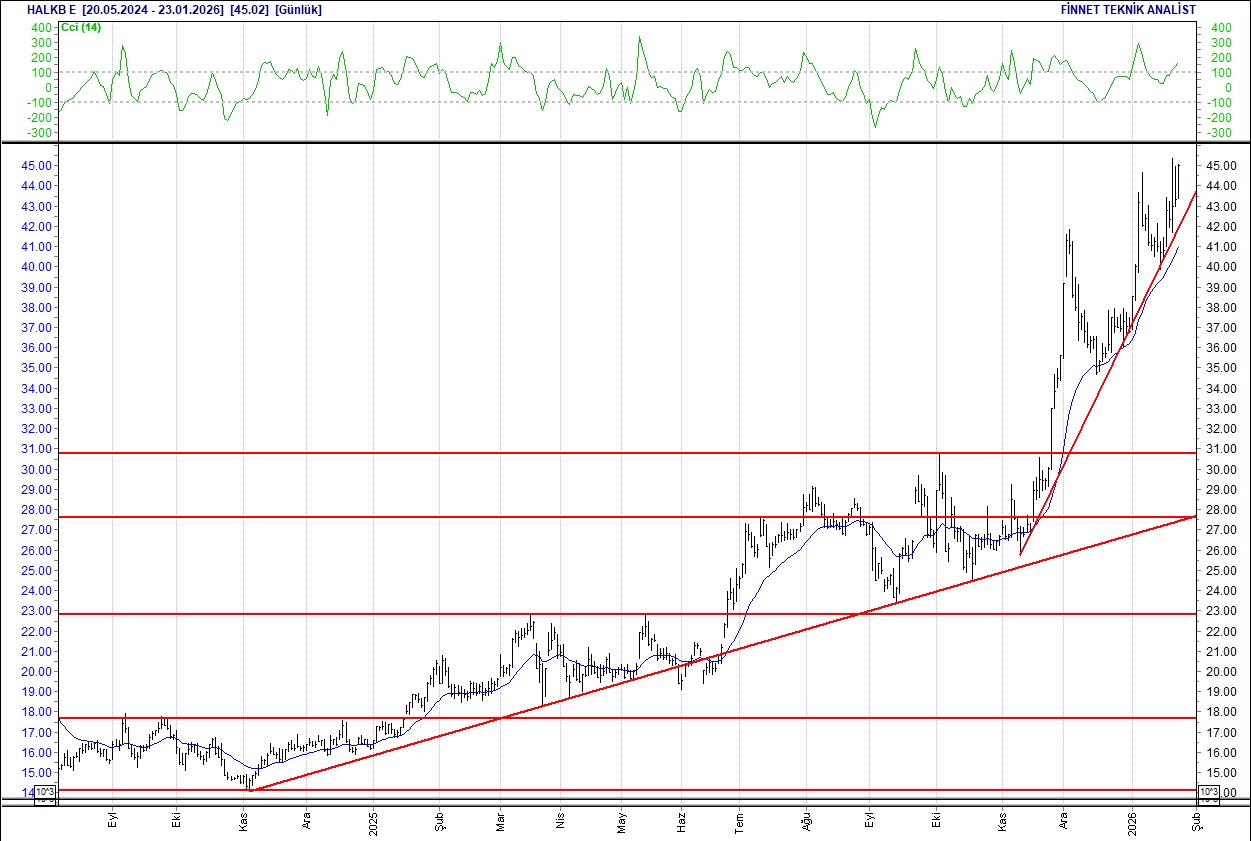Image resolution: width=1251 pixels, height=841 pixels.
Task: Click the red horizontal line at 28.00
Action: click(x=600, y=516)
